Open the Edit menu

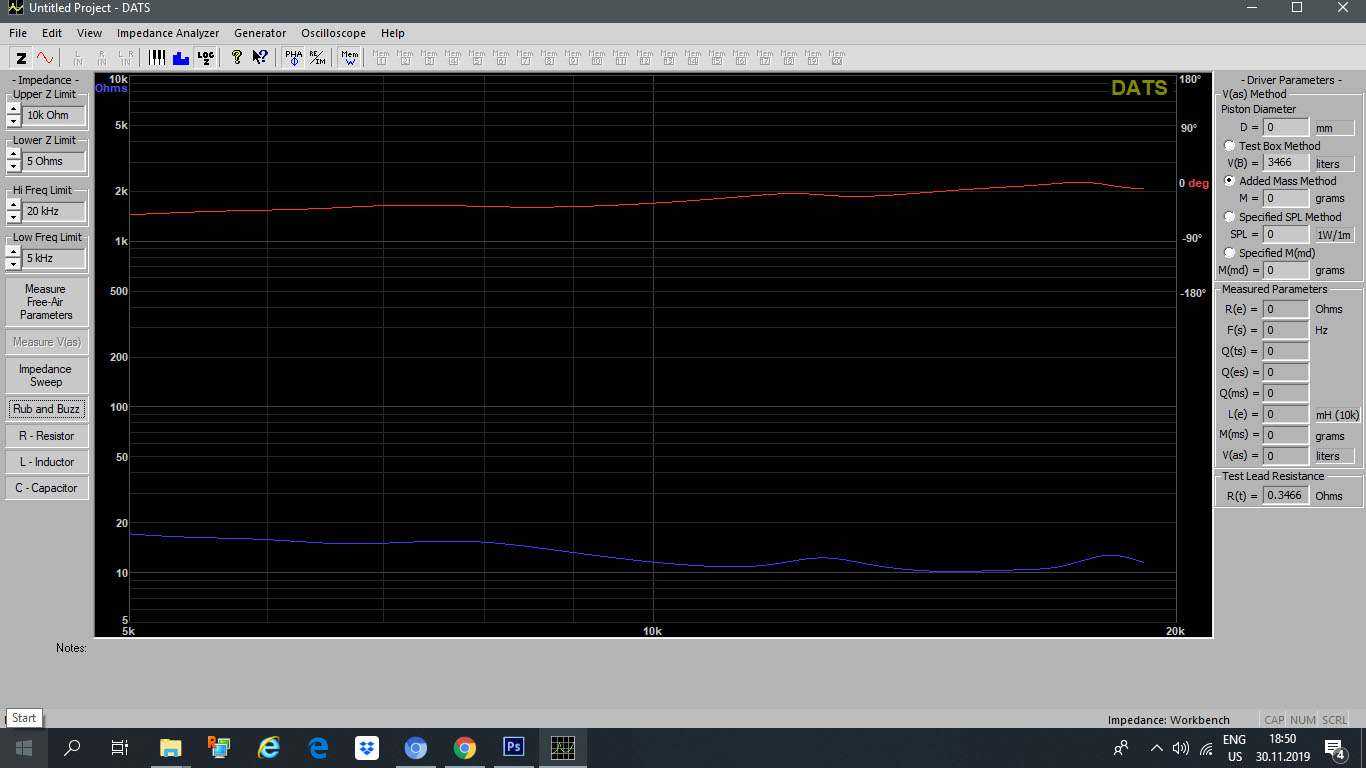pos(52,33)
